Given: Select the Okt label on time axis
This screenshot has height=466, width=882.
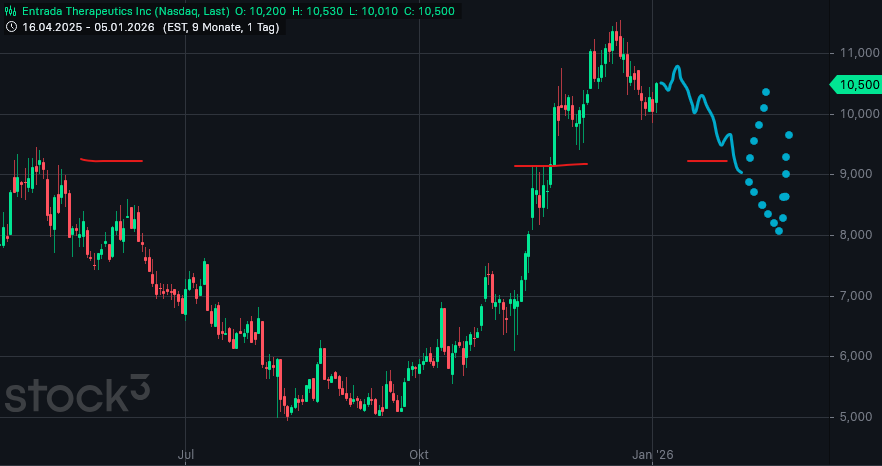Looking at the screenshot, I should click(419, 455).
